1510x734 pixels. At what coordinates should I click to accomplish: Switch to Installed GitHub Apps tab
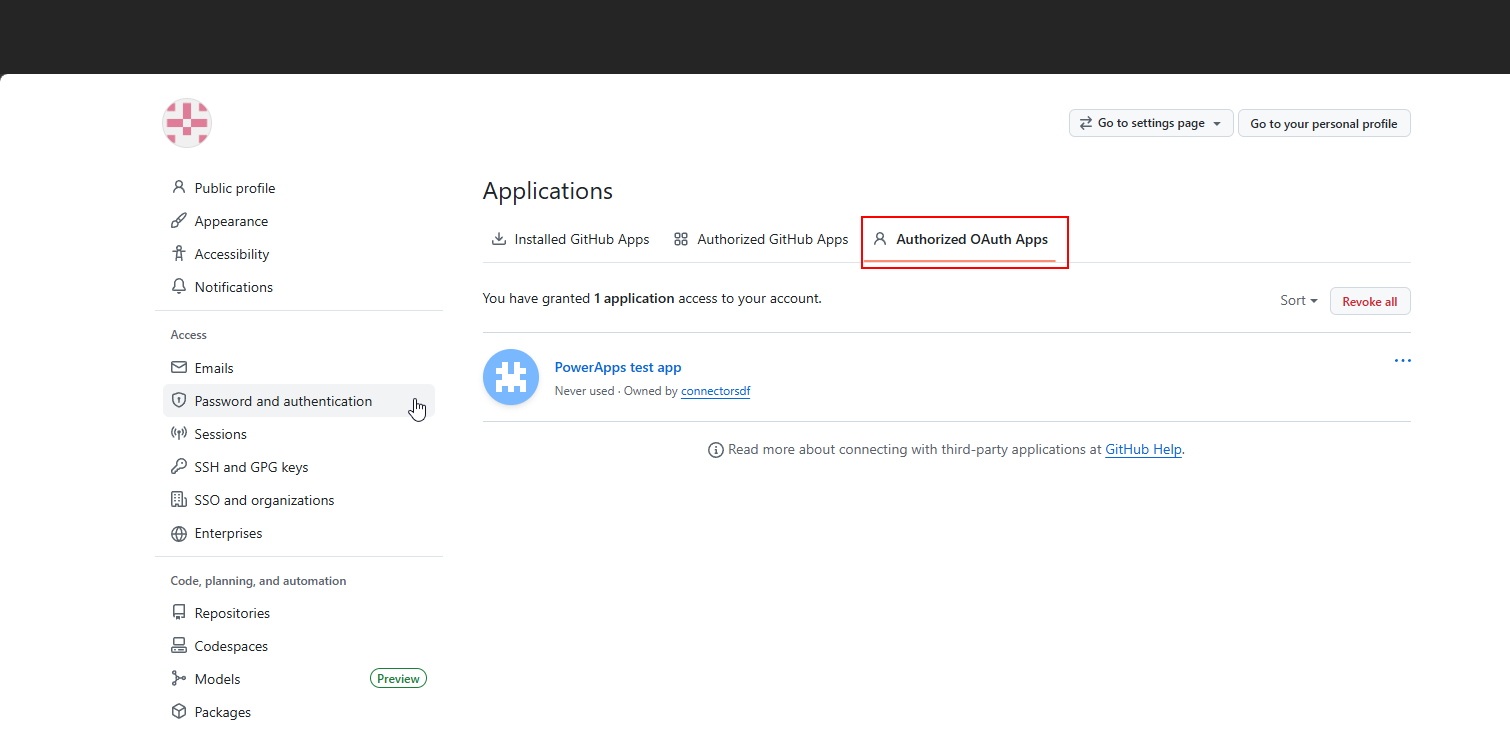point(570,239)
